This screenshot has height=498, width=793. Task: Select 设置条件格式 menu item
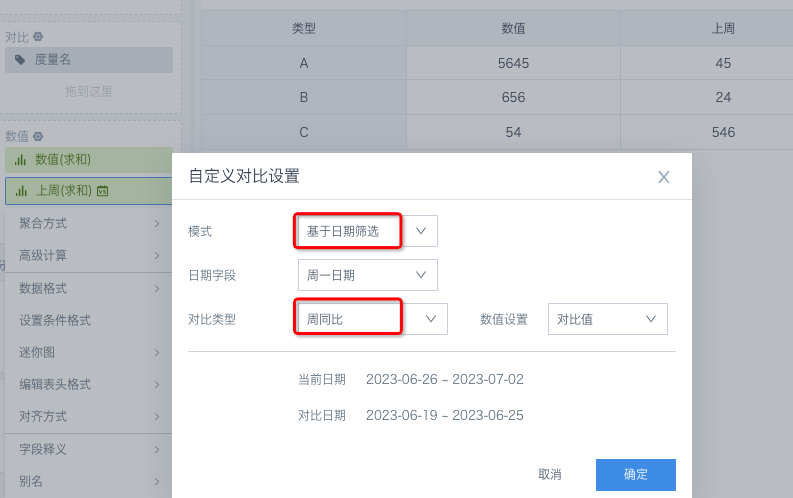click(89, 321)
